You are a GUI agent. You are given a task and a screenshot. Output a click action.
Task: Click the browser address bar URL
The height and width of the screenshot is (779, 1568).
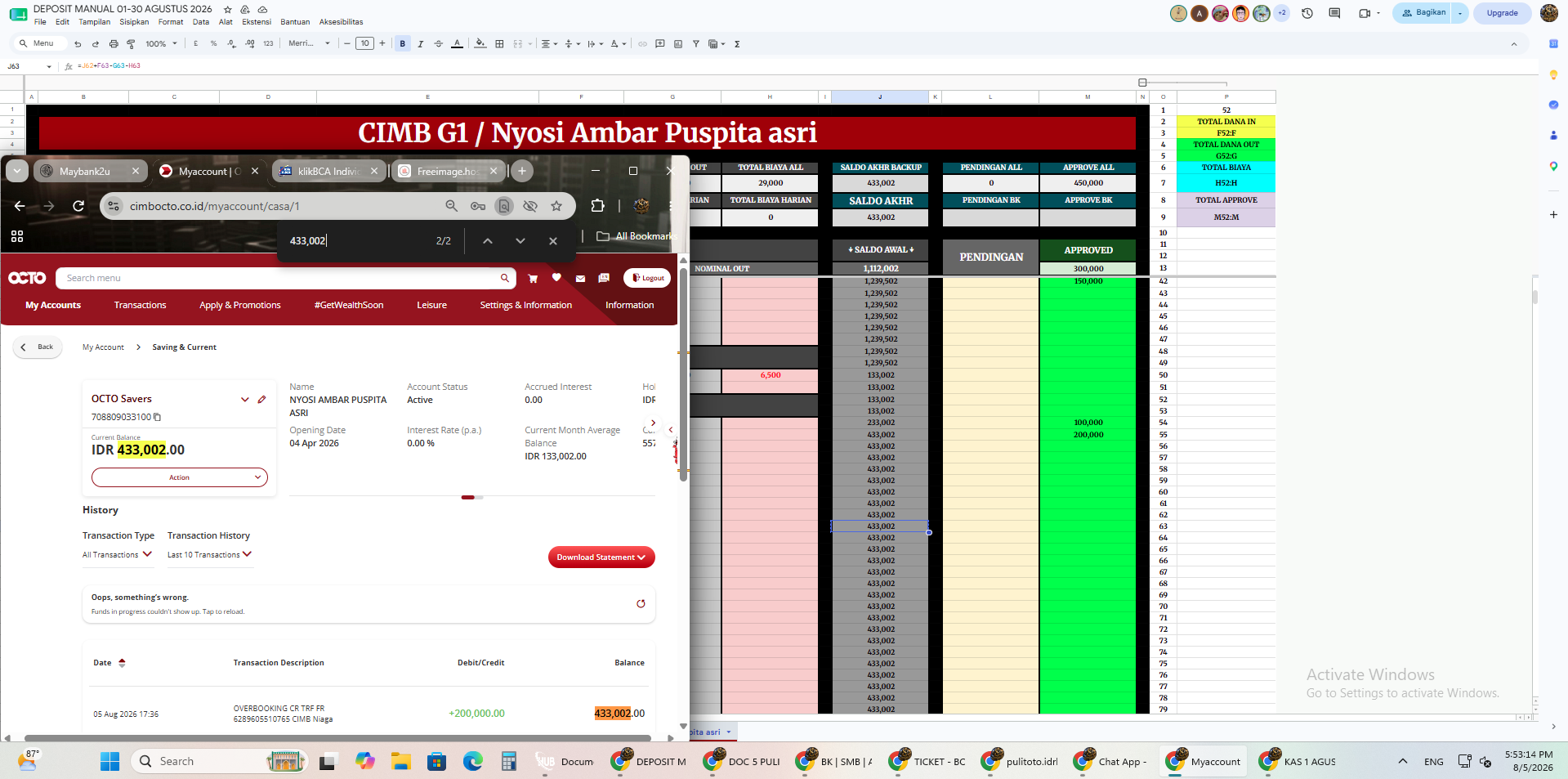click(x=214, y=206)
